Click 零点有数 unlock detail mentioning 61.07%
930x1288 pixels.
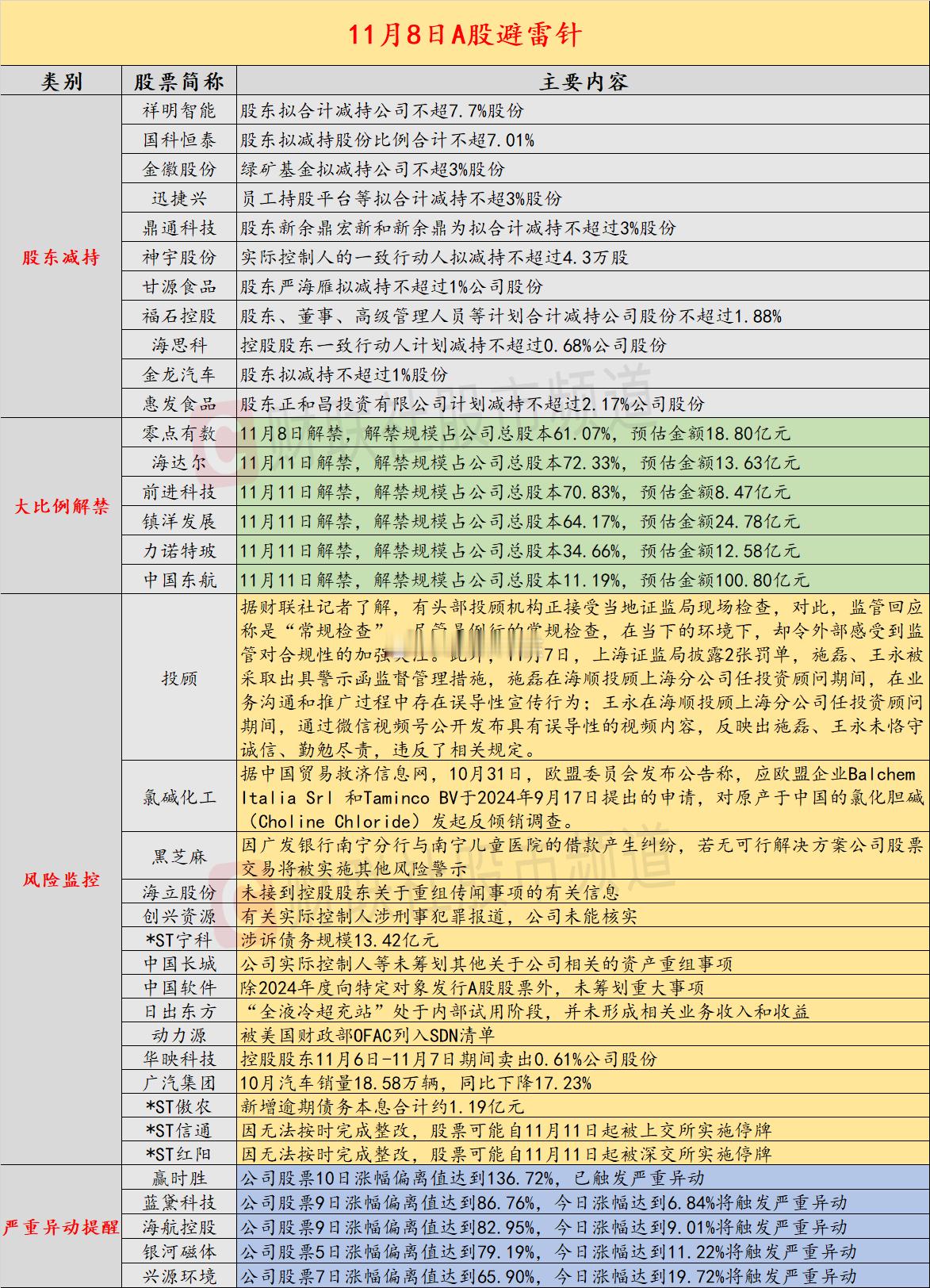coord(515,433)
